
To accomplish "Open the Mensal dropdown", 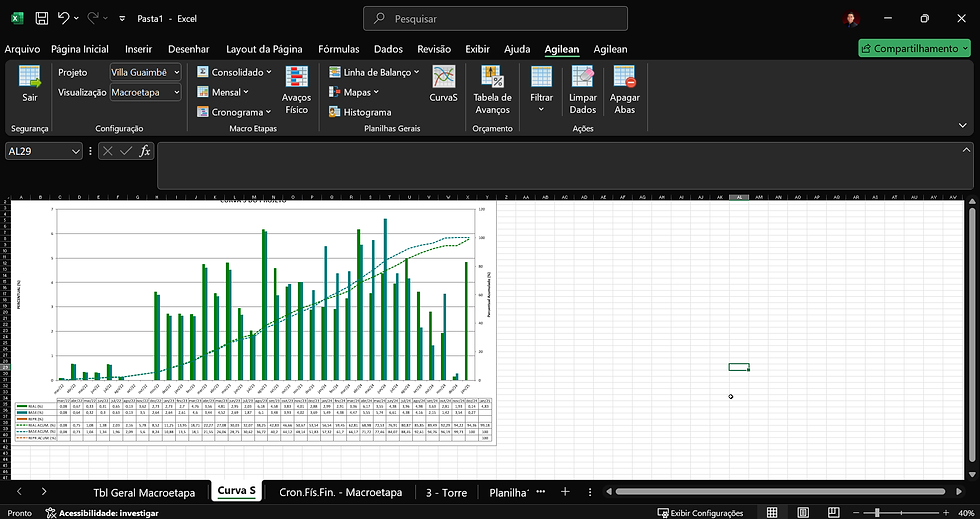I will pos(222,92).
